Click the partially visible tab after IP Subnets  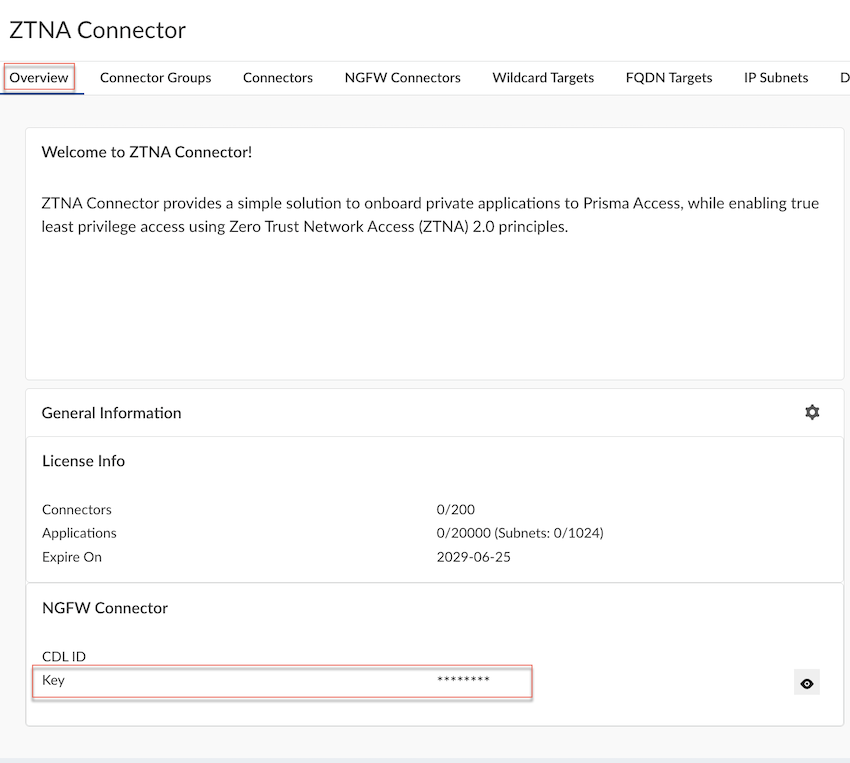coord(843,78)
